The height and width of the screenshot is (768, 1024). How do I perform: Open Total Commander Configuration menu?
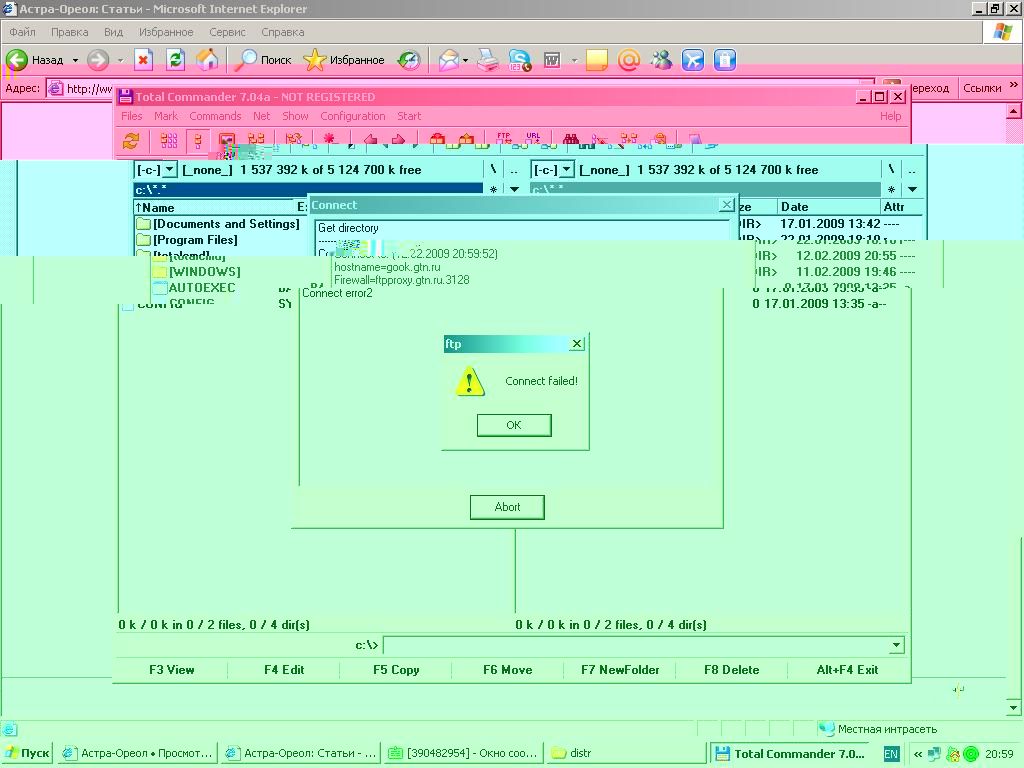[353, 116]
